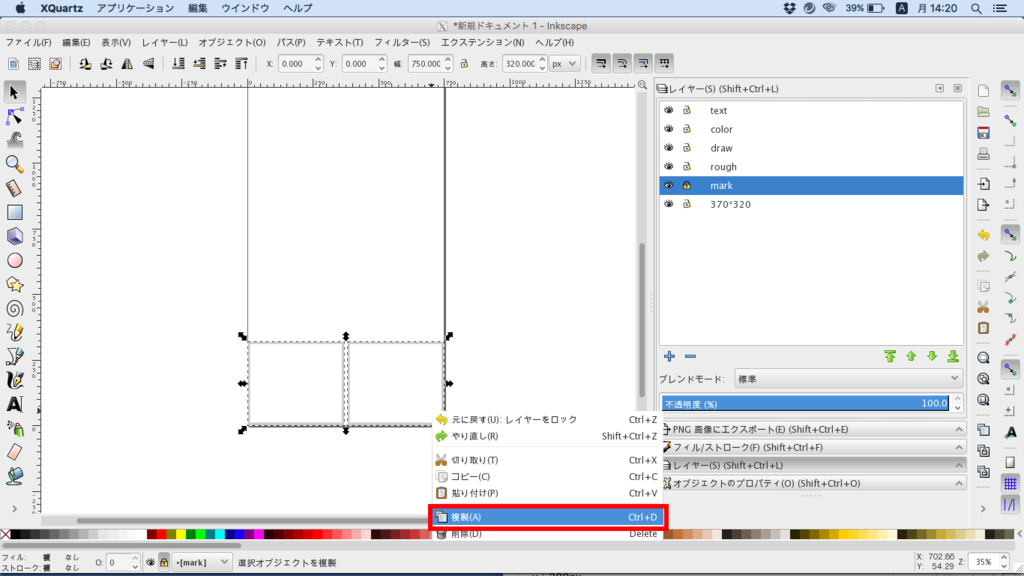Select the Ellipse circle tool
Image resolution: width=1024 pixels, height=576 pixels.
coord(14,261)
